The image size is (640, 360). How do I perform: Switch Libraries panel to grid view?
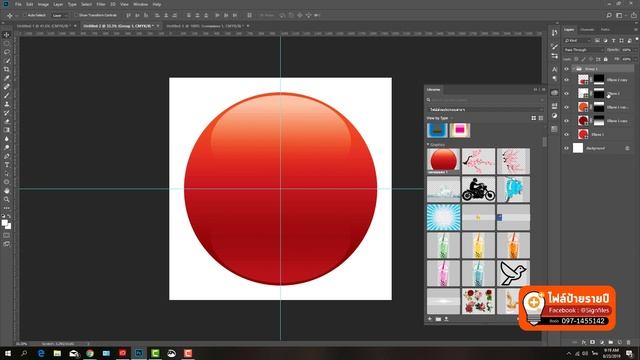(x=533, y=118)
